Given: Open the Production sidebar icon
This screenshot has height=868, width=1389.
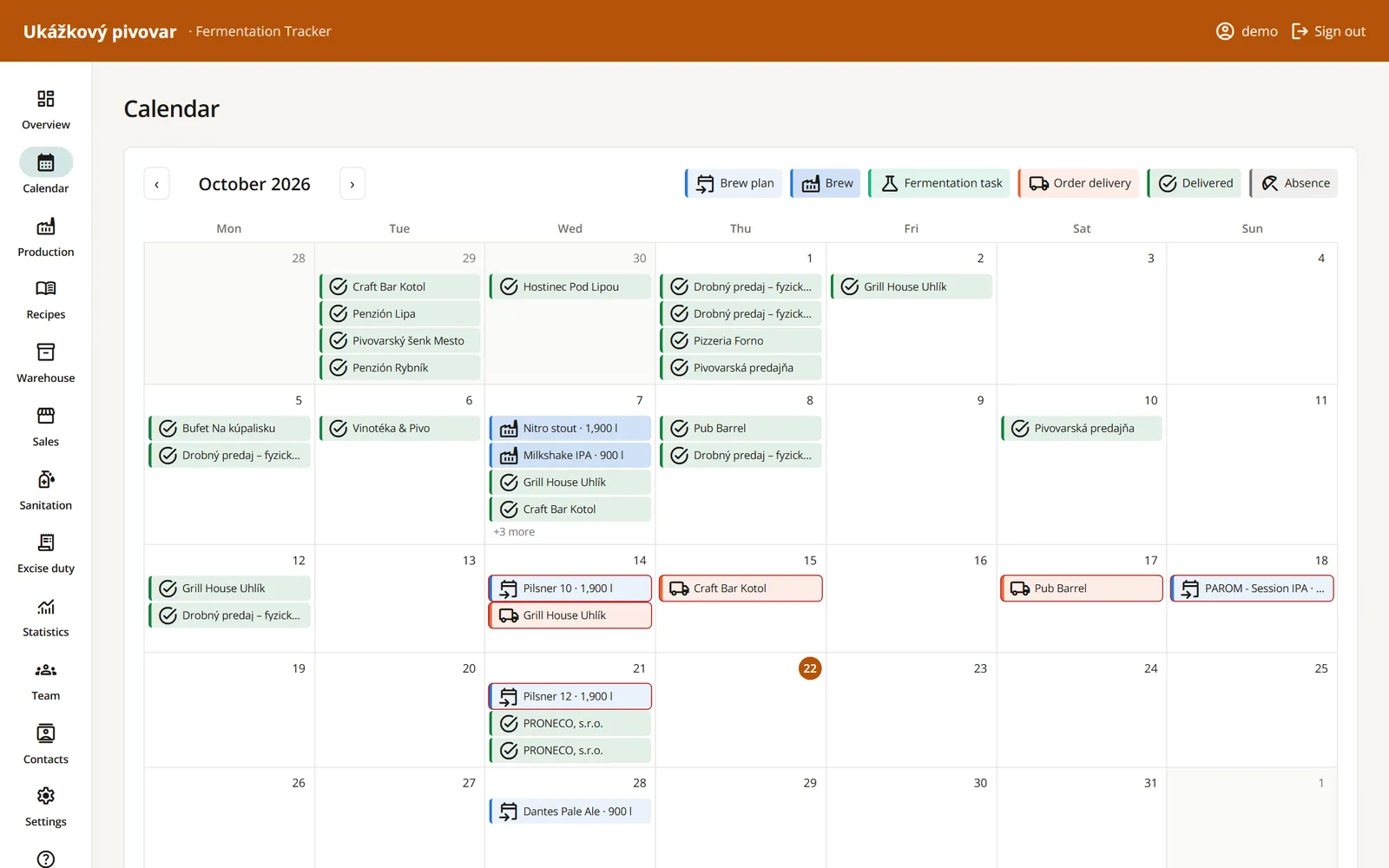Looking at the screenshot, I should 46,227.
